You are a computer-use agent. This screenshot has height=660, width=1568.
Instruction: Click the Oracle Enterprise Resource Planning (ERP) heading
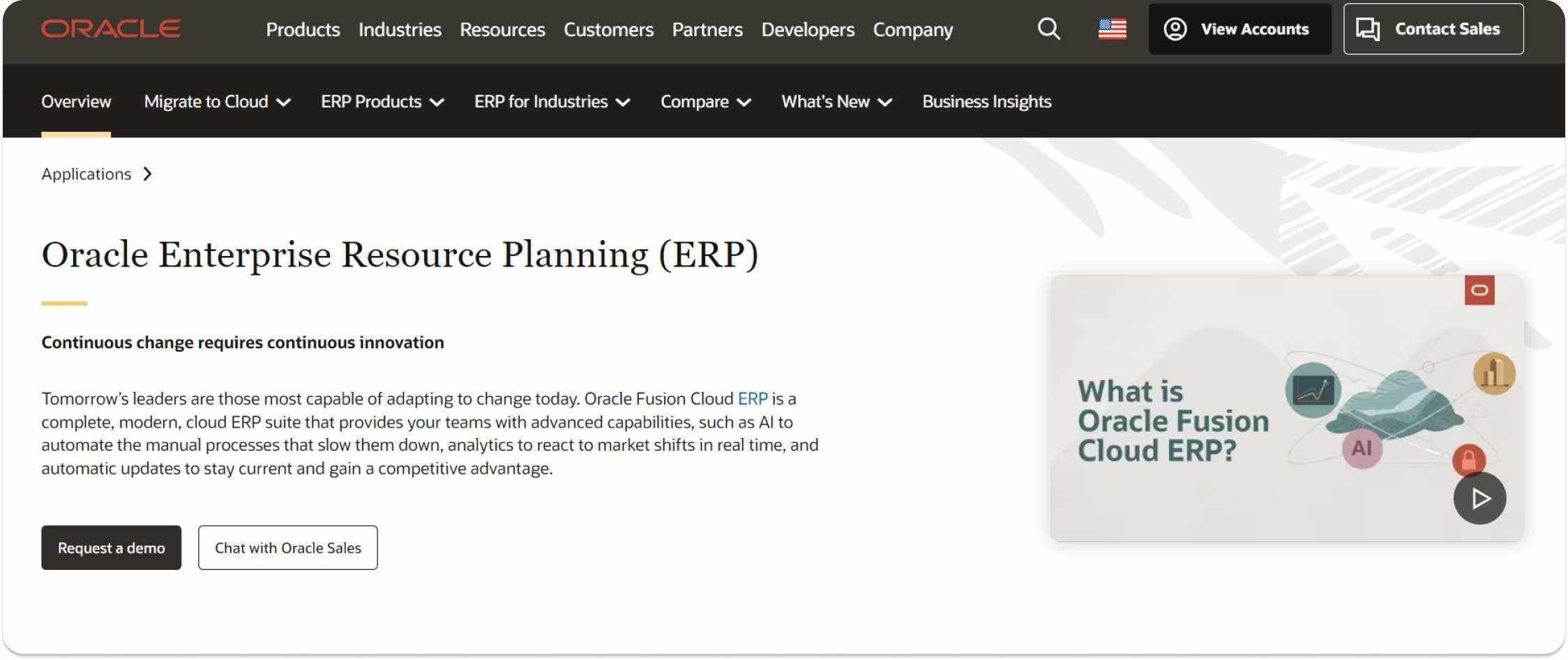[x=400, y=254]
